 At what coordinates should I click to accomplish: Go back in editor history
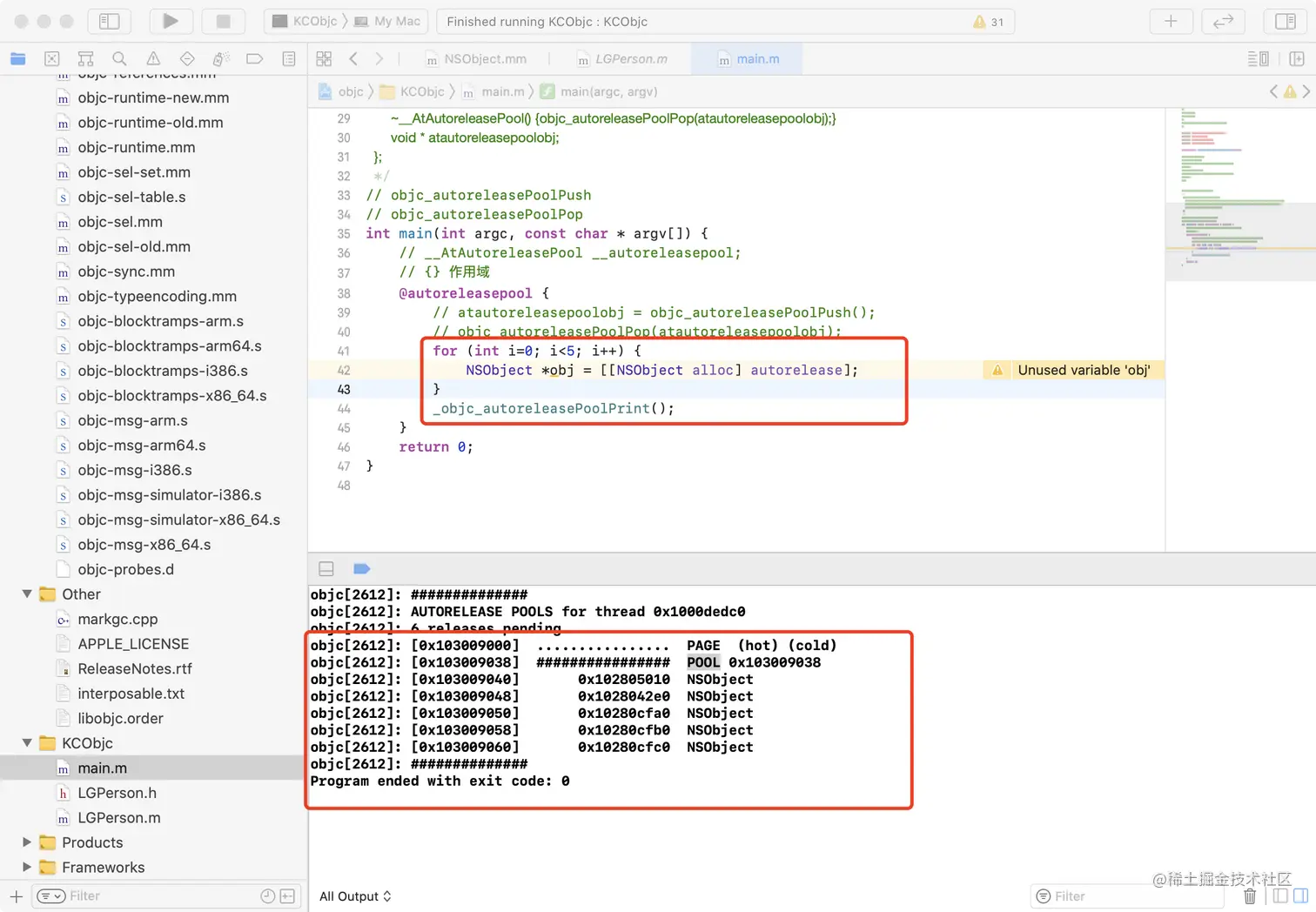pyautogui.click(x=353, y=59)
